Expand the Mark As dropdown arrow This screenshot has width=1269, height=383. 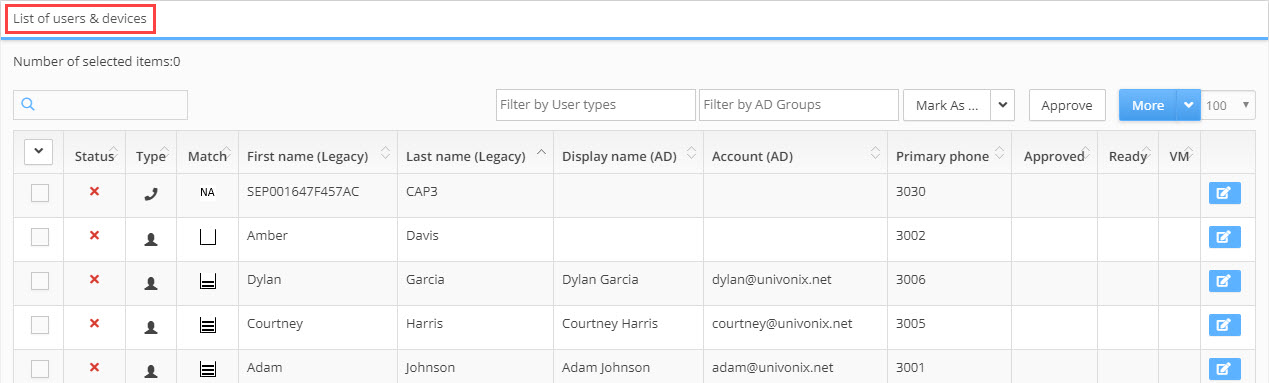(x=1003, y=105)
